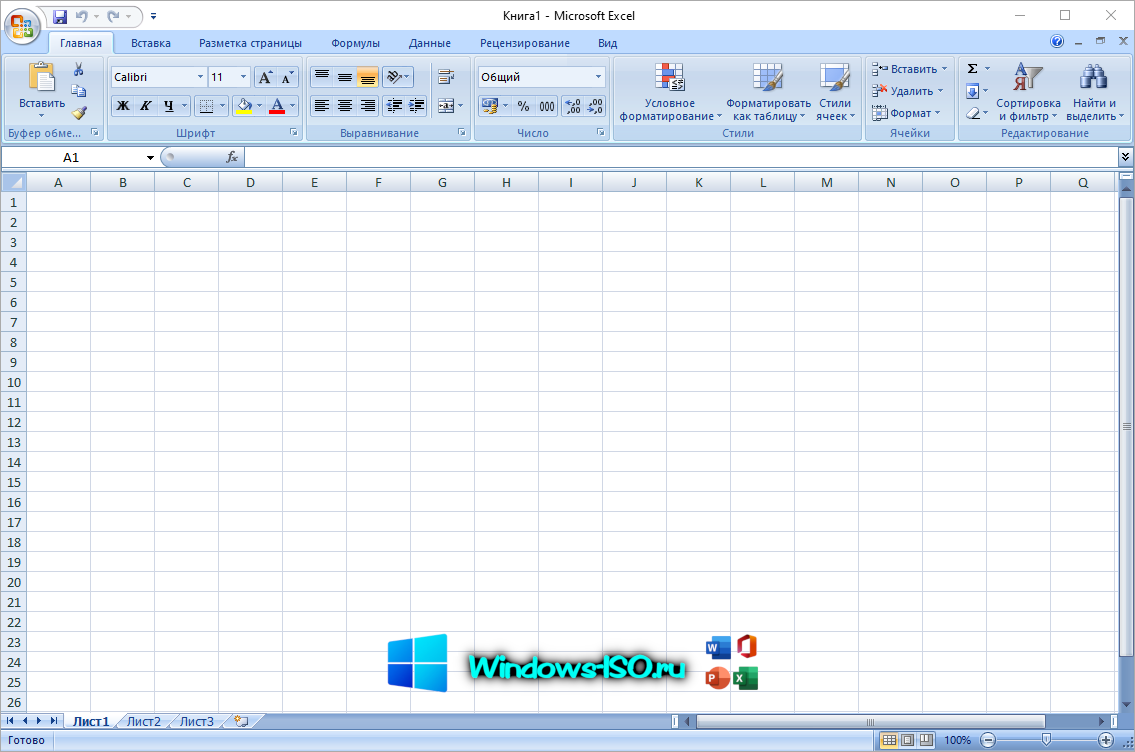Activate the Format Painter brush
Viewport: 1135px width, 752px height.
[x=79, y=113]
